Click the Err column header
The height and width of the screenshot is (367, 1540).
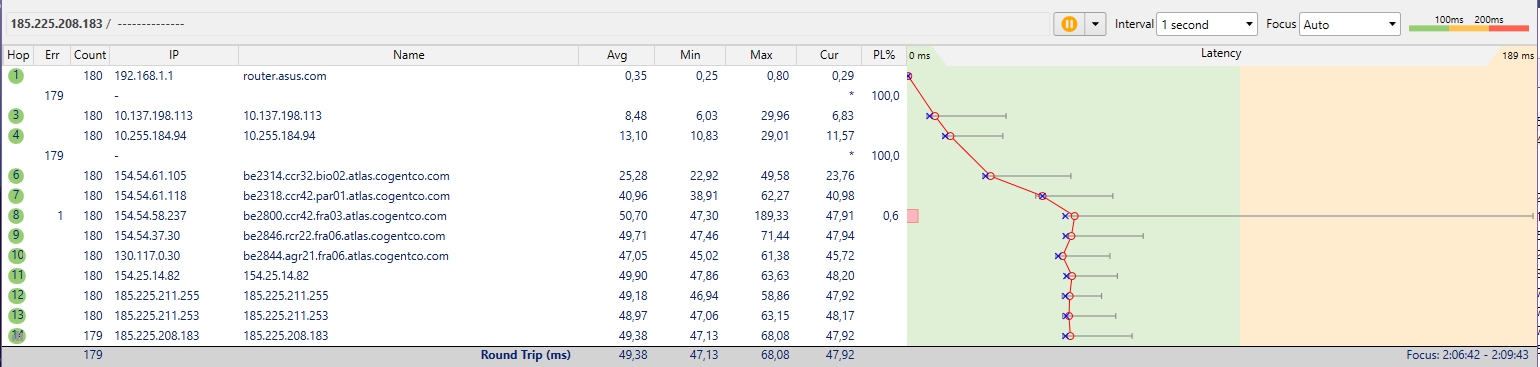click(52, 55)
